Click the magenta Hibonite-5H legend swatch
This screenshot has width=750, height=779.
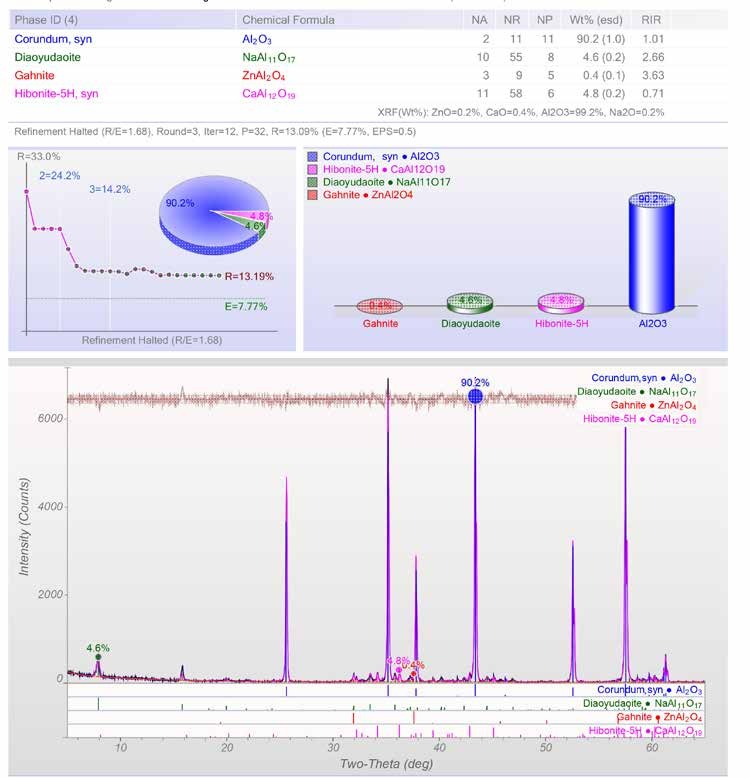(312, 169)
